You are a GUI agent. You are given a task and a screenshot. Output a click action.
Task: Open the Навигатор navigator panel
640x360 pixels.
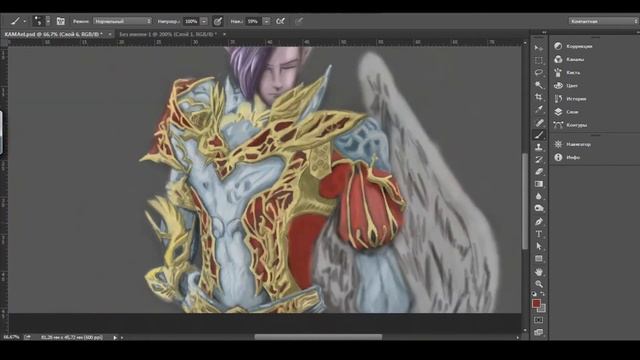(572, 144)
